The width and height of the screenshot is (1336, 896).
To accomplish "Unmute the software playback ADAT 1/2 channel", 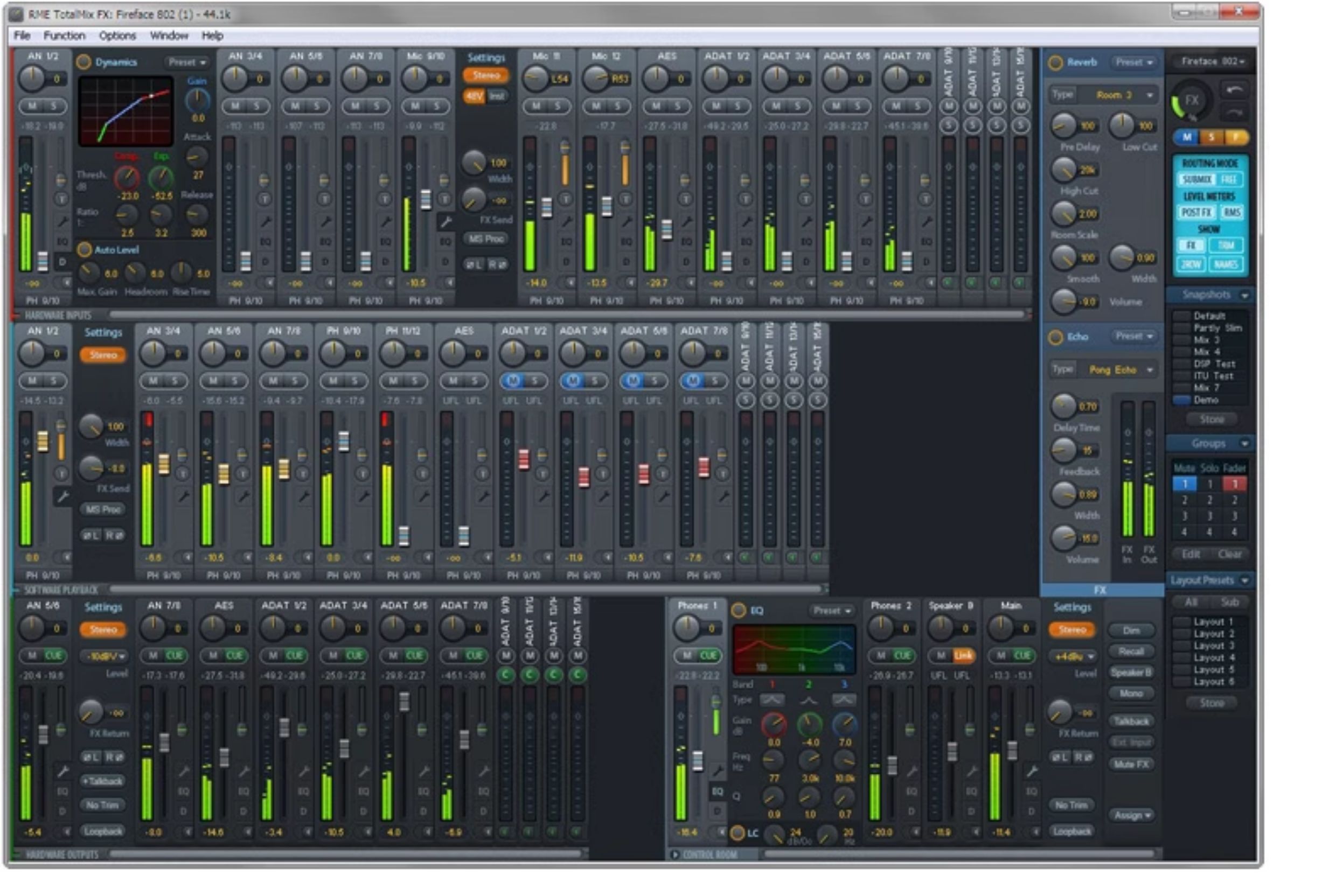I will [513, 381].
